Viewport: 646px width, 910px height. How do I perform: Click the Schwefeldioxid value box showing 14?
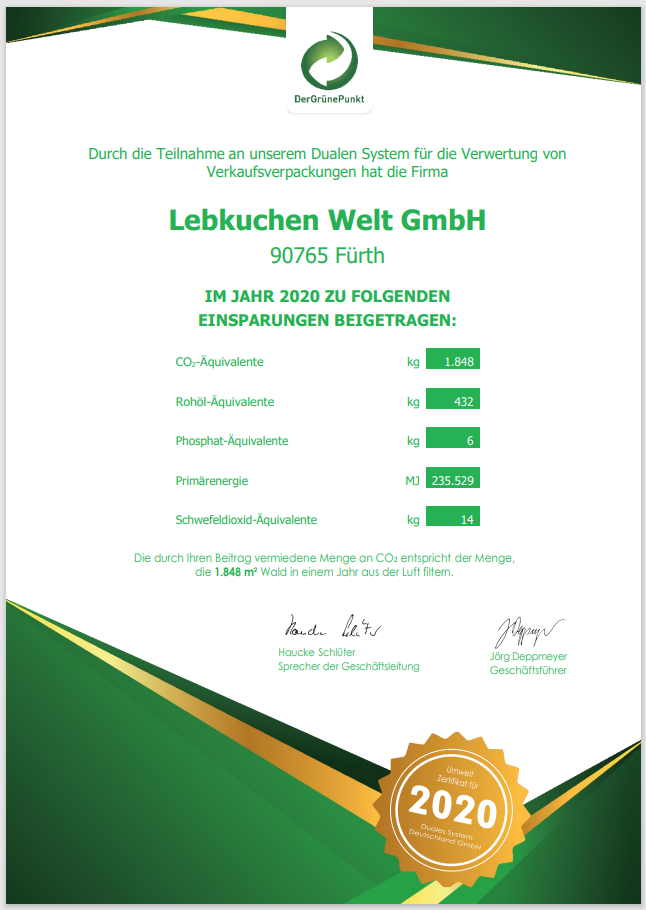453,517
